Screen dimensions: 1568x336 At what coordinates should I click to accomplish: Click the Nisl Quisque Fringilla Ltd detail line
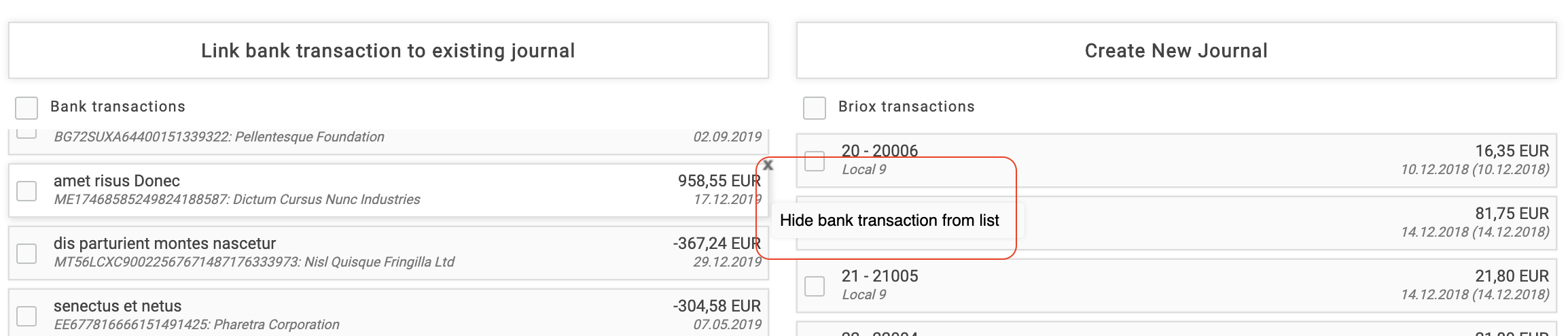[254, 262]
